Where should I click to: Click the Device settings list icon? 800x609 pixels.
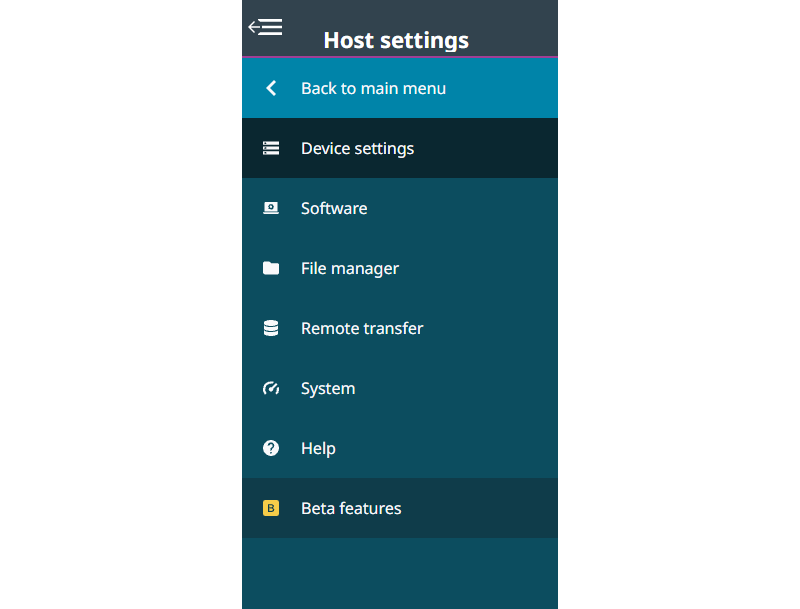click(x=270, y=147)
